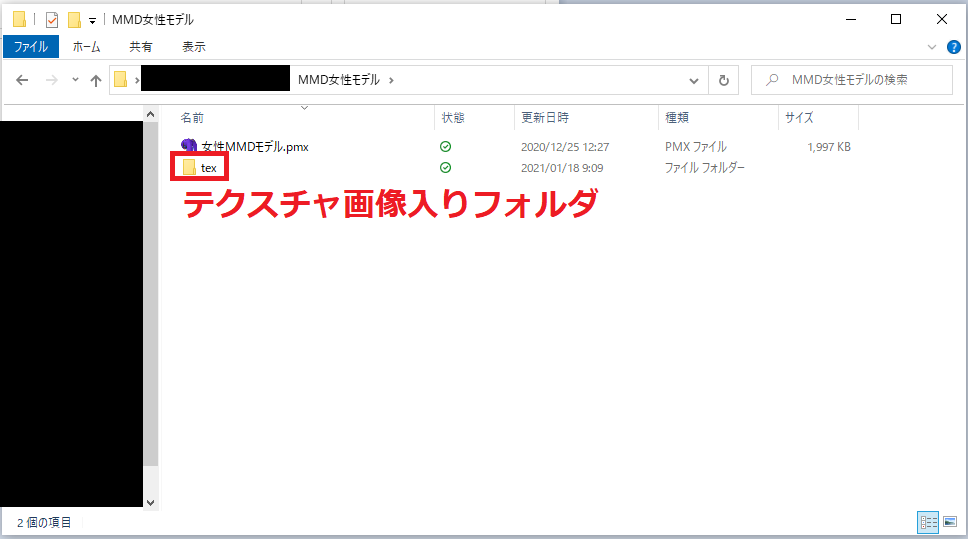Expand the ribbon with the chevron
The image size is (968, 539).
931,47
